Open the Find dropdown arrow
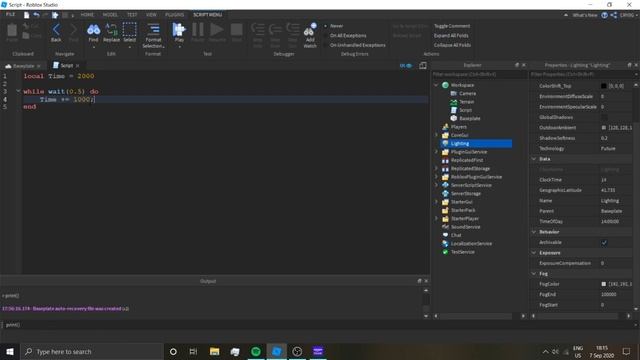 click(x=93, y=47)
